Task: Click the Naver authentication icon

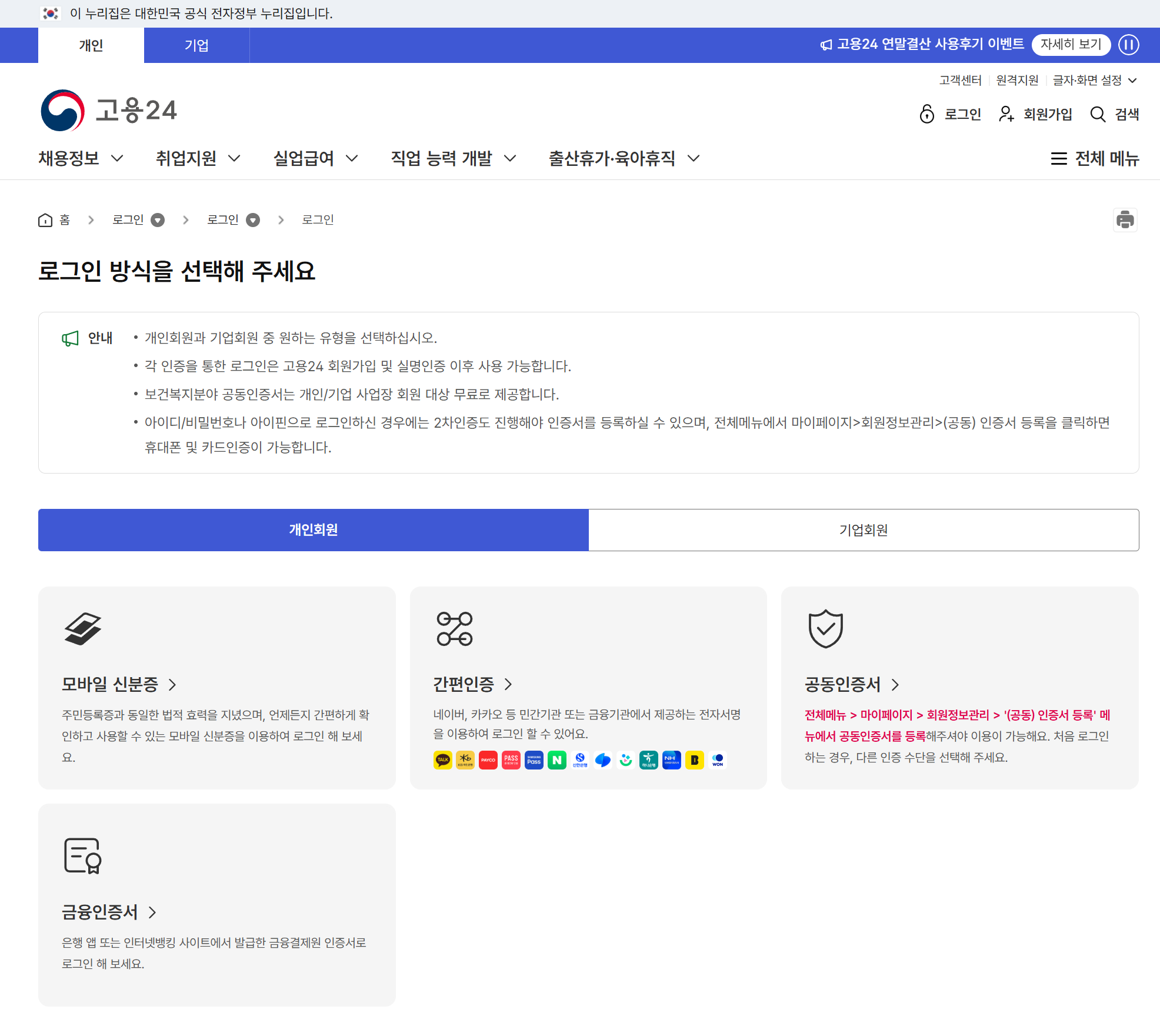Action: click(556, 760)
